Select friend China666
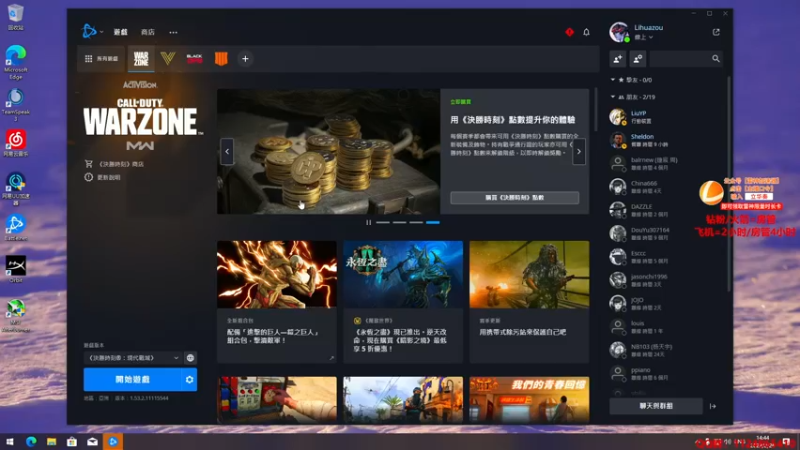Image resolution: width=800 pixels, height=450 pixels. (x=666, y=187)
